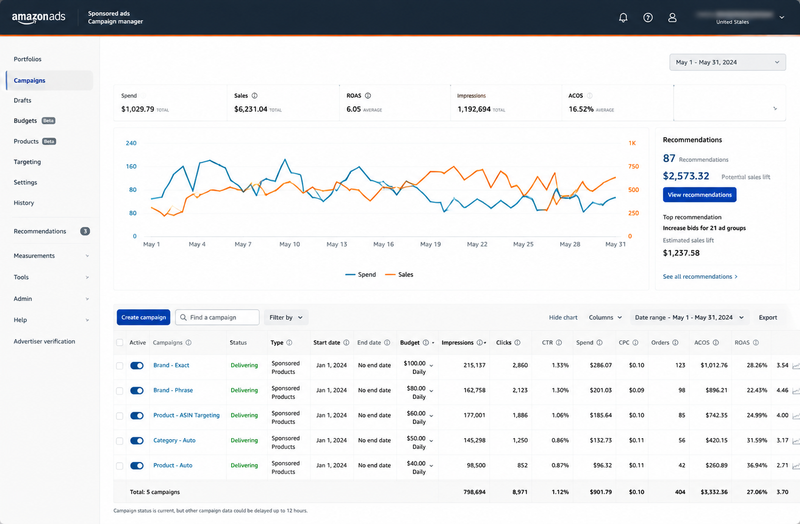This screenshot has height=524, width=800.
Task: Click the search magnifier in Find a campaign
Action: pos(183,317)
